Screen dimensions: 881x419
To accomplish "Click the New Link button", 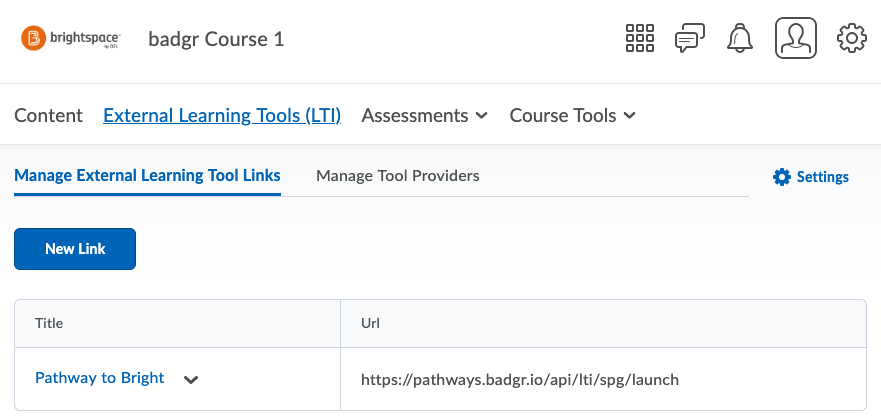I will tap(75, 249).
